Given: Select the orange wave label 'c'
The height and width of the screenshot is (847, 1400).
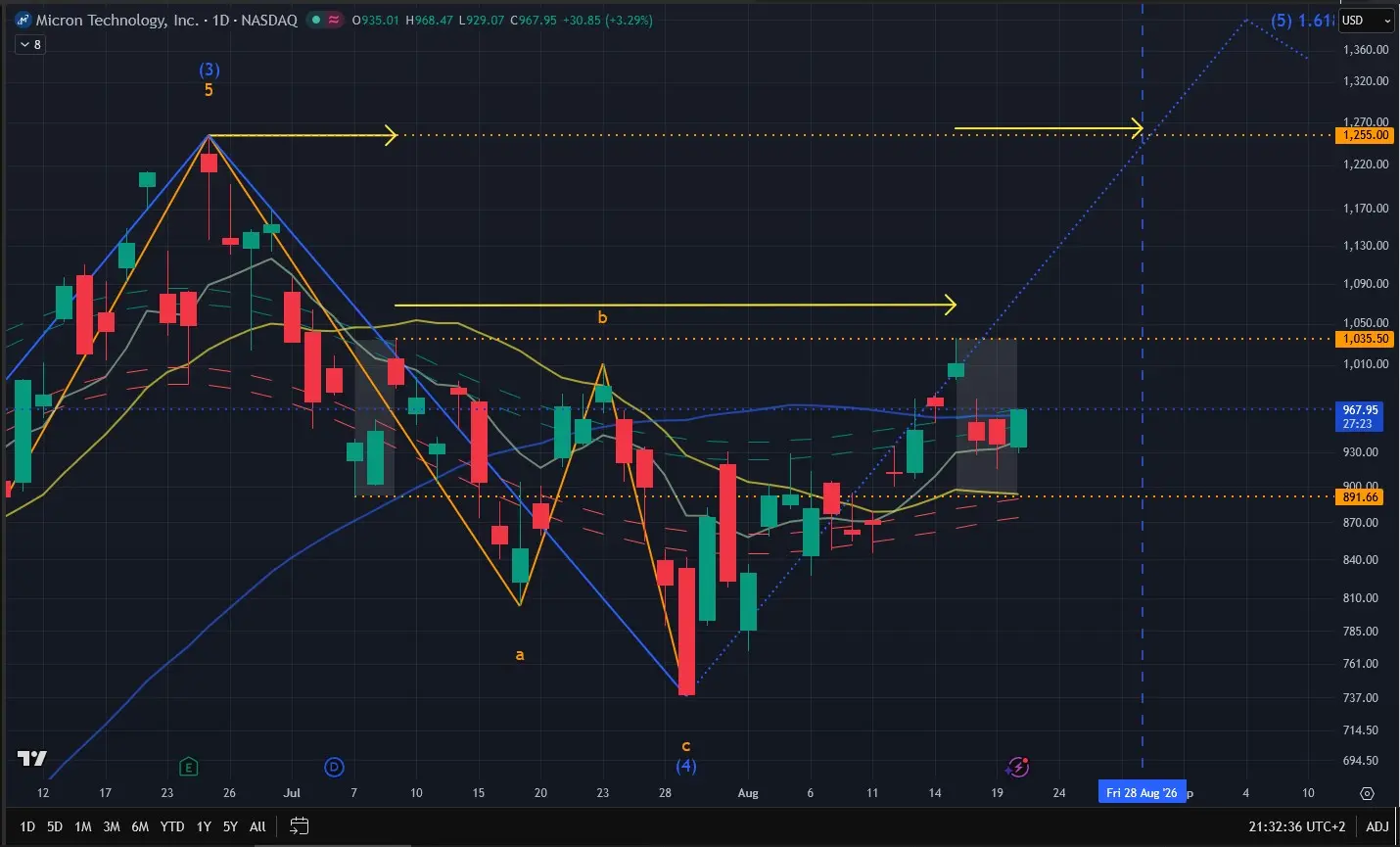Looking at the screenshot, I should pos(686,746).
